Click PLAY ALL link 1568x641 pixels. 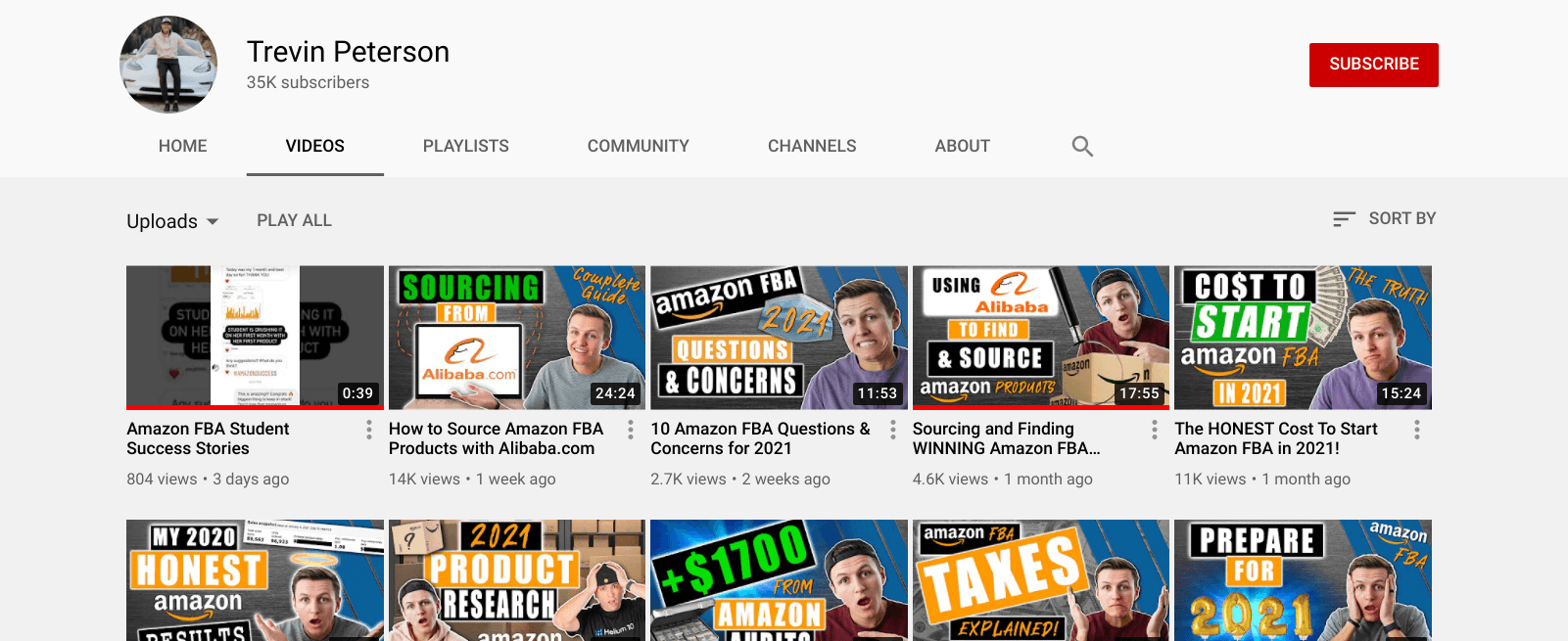click(295, 221)
